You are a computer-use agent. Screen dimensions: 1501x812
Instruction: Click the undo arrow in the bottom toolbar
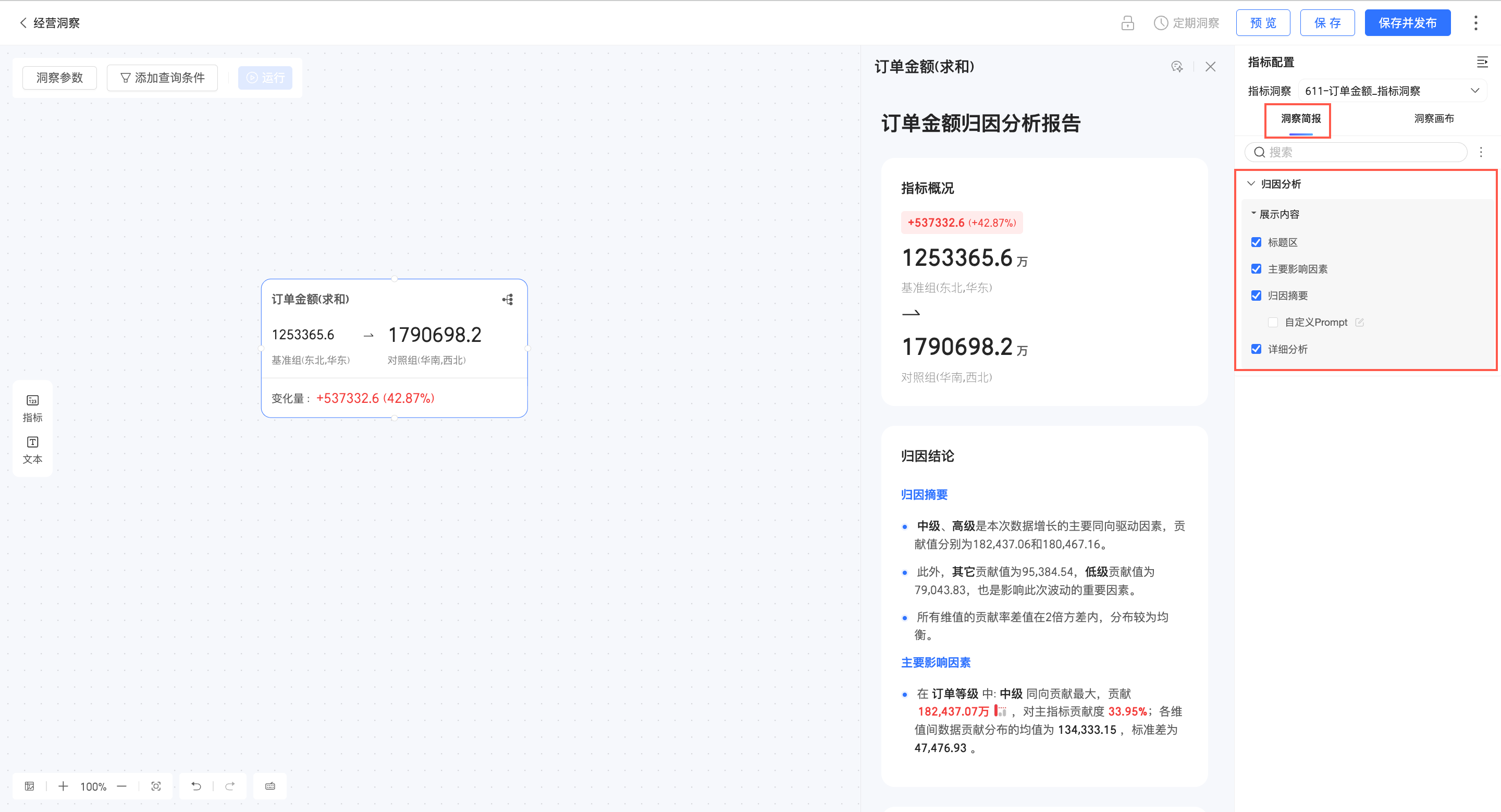tap(196, 786)
